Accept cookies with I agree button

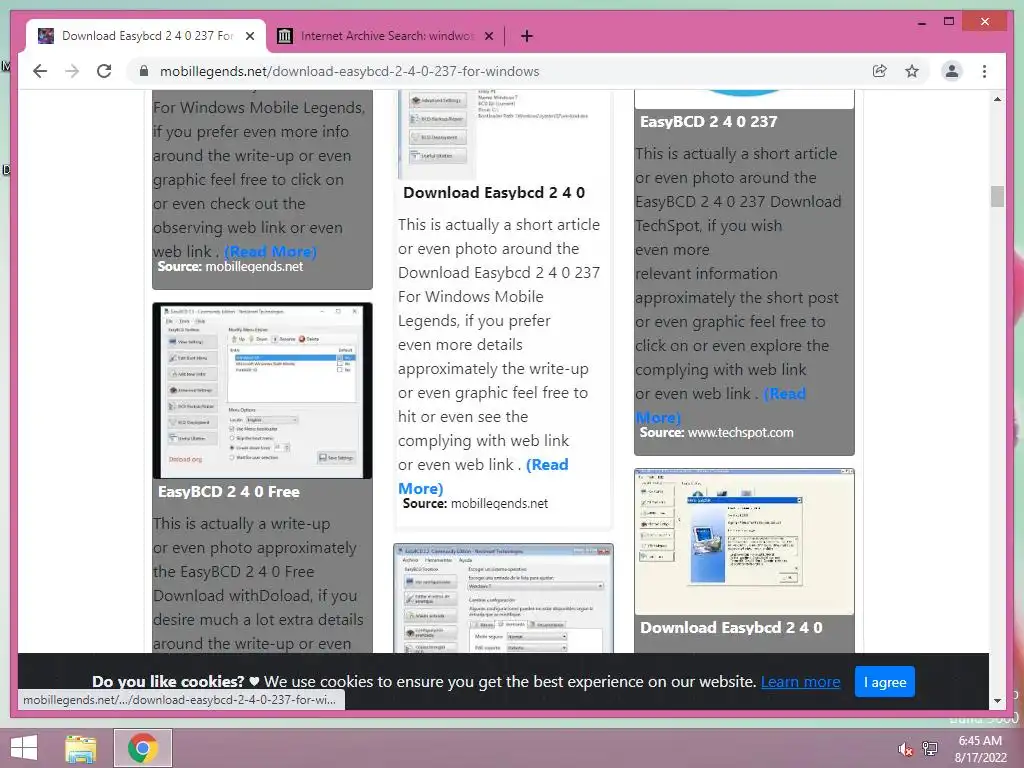coord(884,682)
